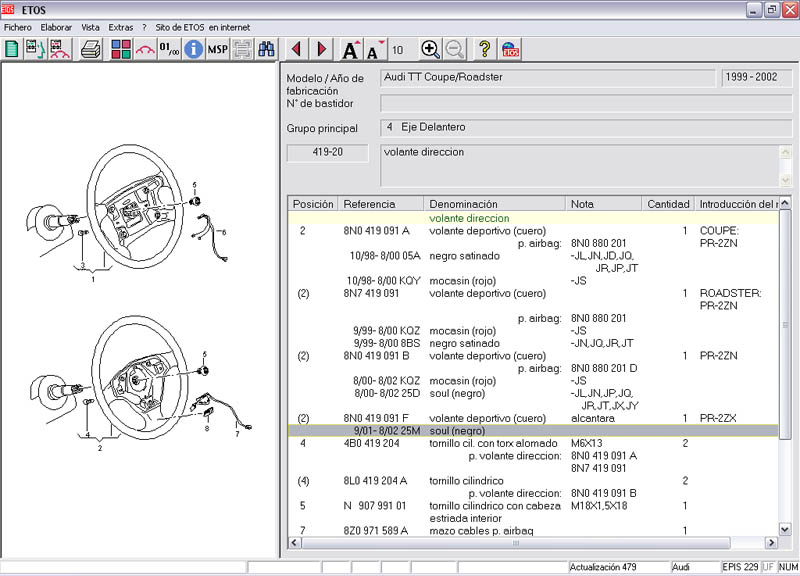Click the greyed-out list frame icon
This screenshot has width=800, height=576.
242,49
